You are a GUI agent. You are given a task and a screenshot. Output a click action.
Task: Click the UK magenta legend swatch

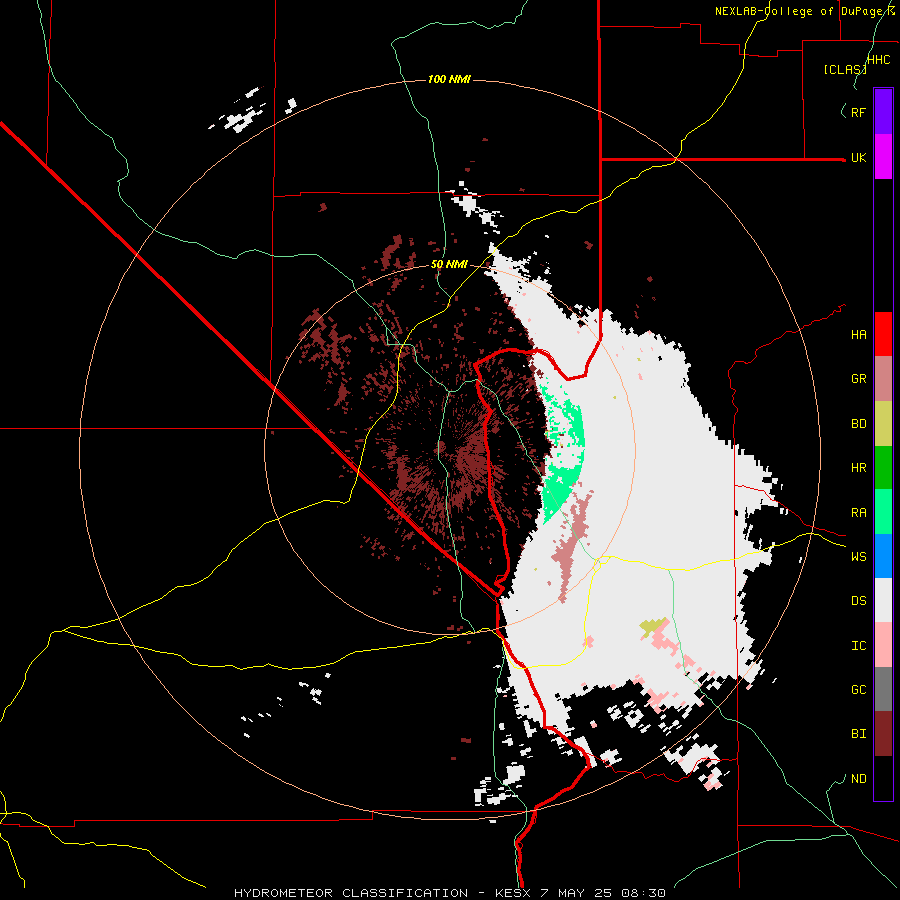click(883, 157)
